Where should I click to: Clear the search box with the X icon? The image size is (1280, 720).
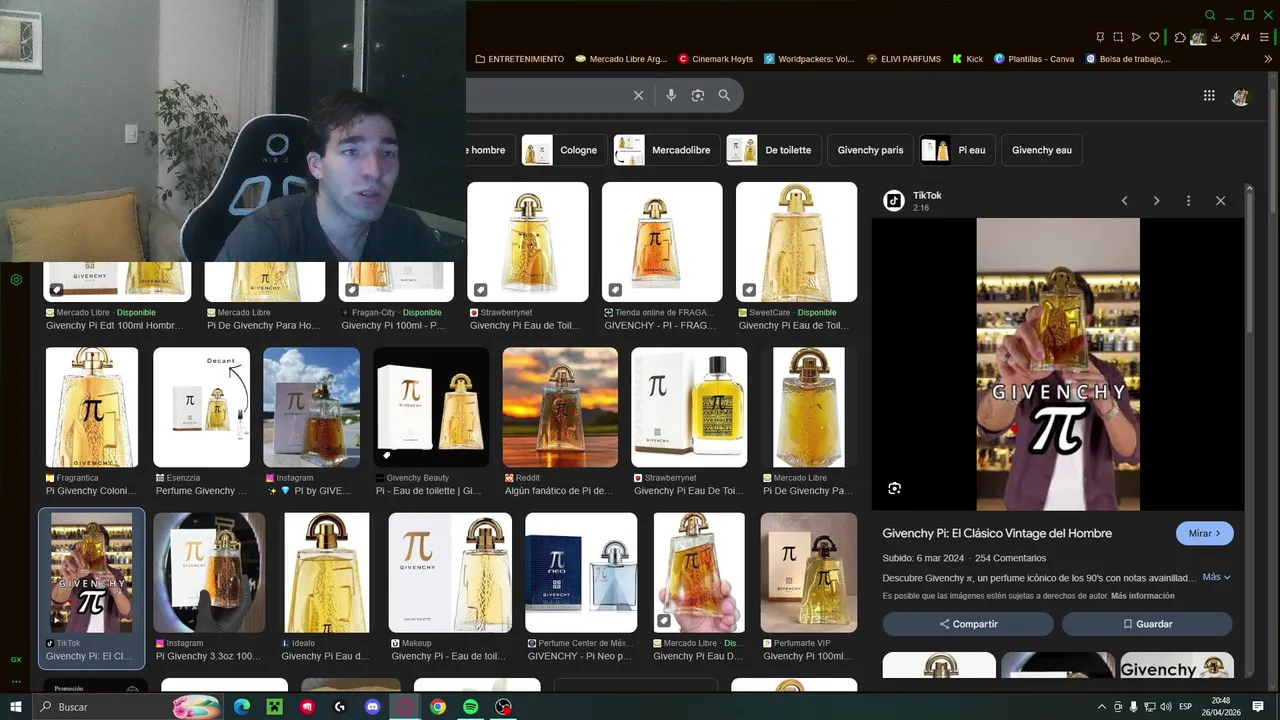point(638,95)
